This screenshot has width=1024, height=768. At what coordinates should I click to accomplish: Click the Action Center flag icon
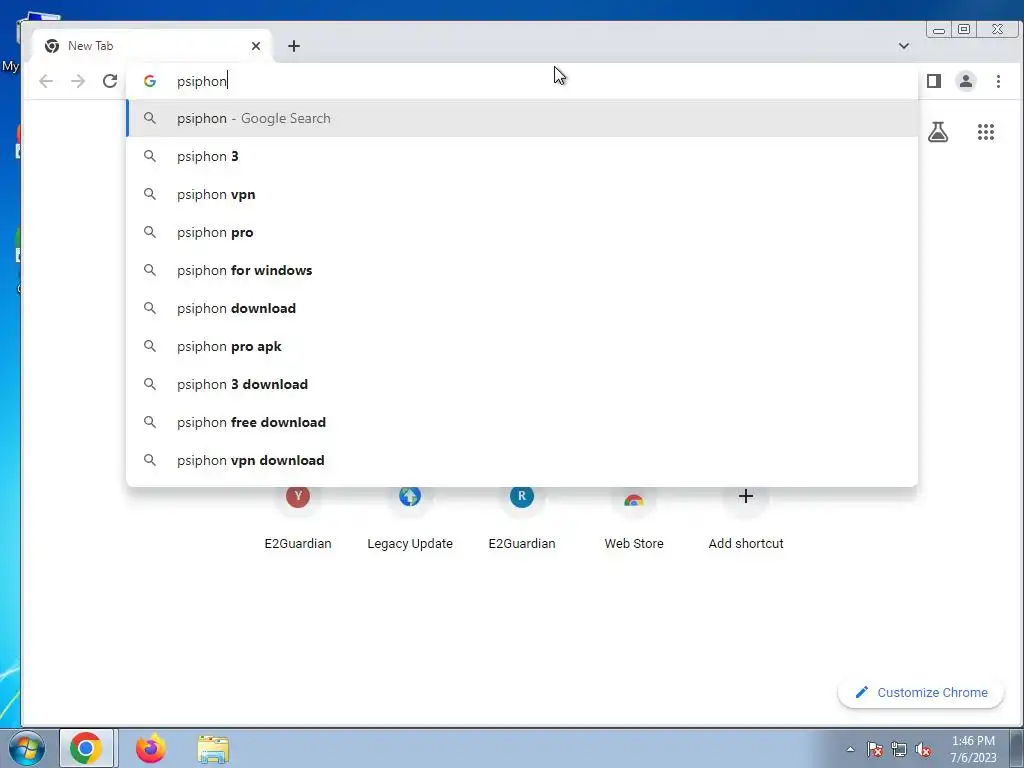874,749
